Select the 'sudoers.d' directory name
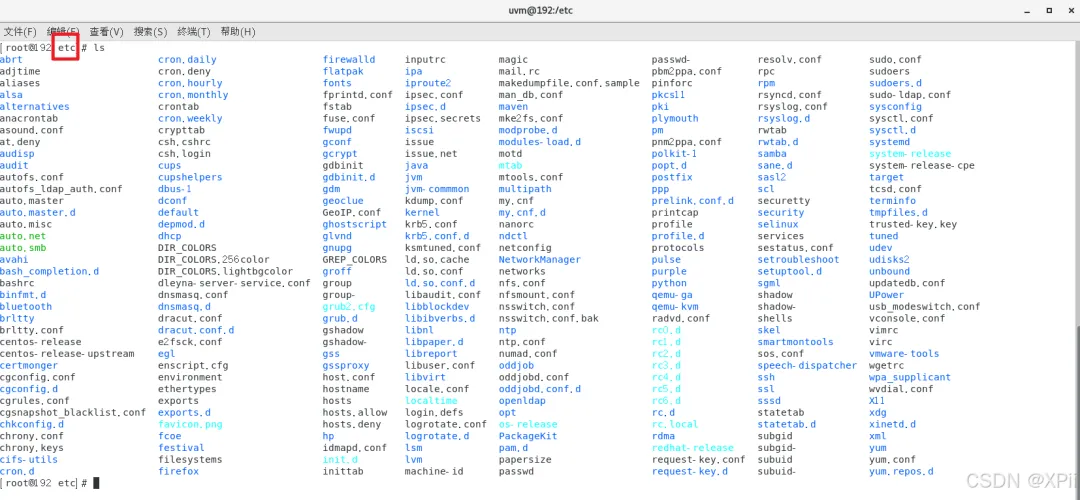1080x500 pixels. 895,83
